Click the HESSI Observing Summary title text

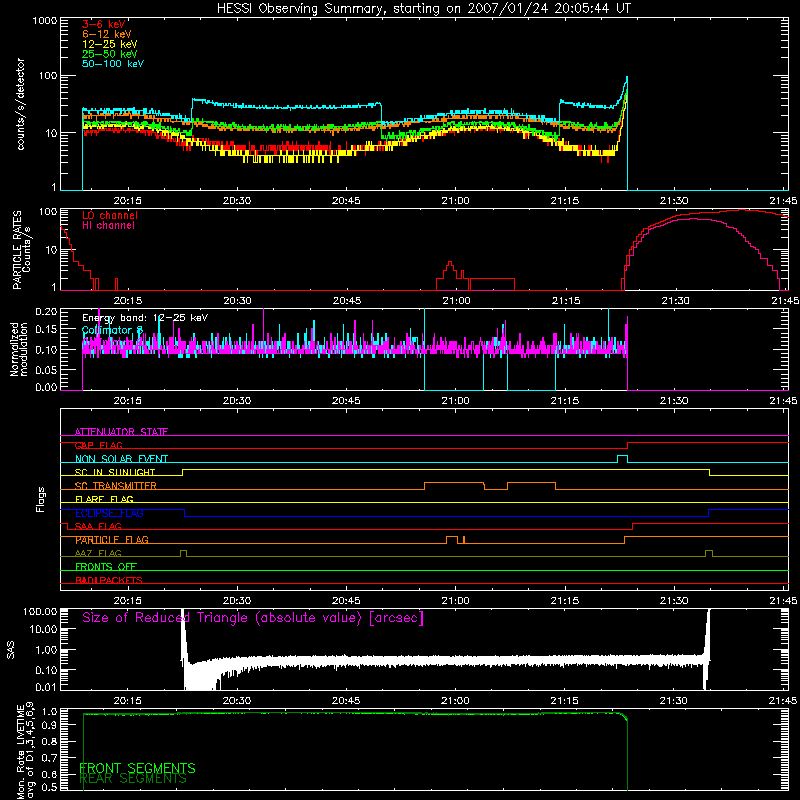[424, 9]
